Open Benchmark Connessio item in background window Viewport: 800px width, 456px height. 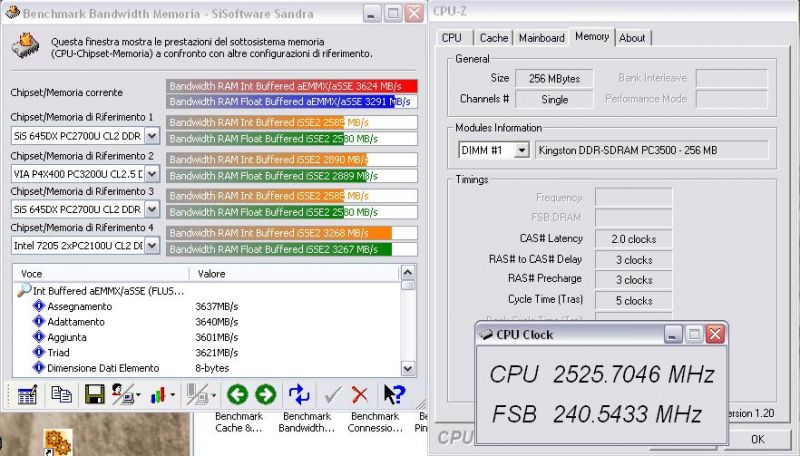[x=375, y=422]
